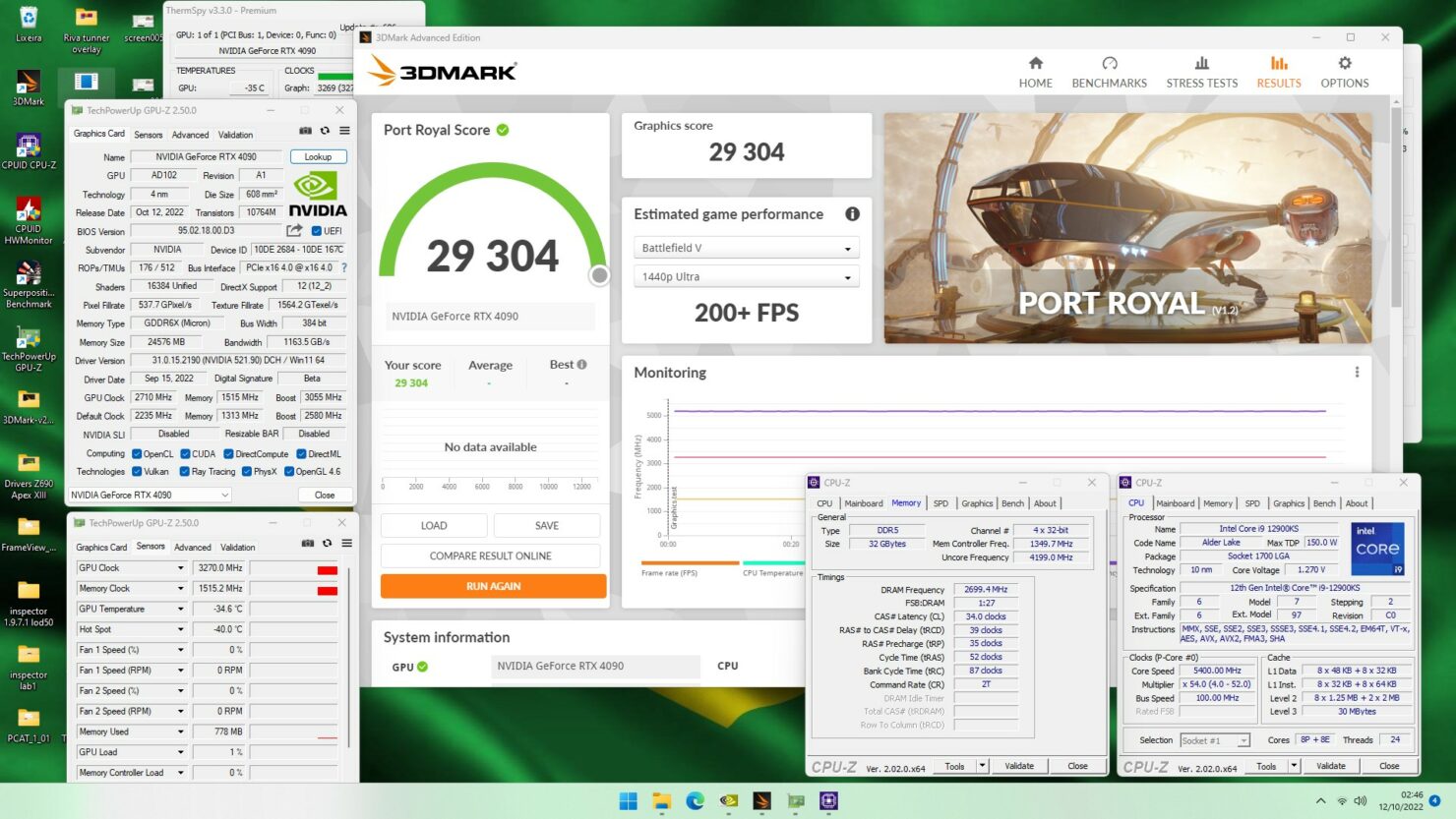Open the Superposition Benchmark desktop shortcut
The image size is (1456, 819).
[x=29, y=285]
